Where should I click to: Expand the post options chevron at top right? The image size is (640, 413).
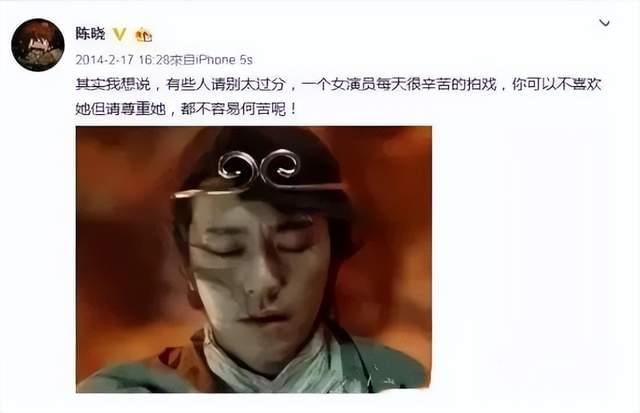click(604, 23)
